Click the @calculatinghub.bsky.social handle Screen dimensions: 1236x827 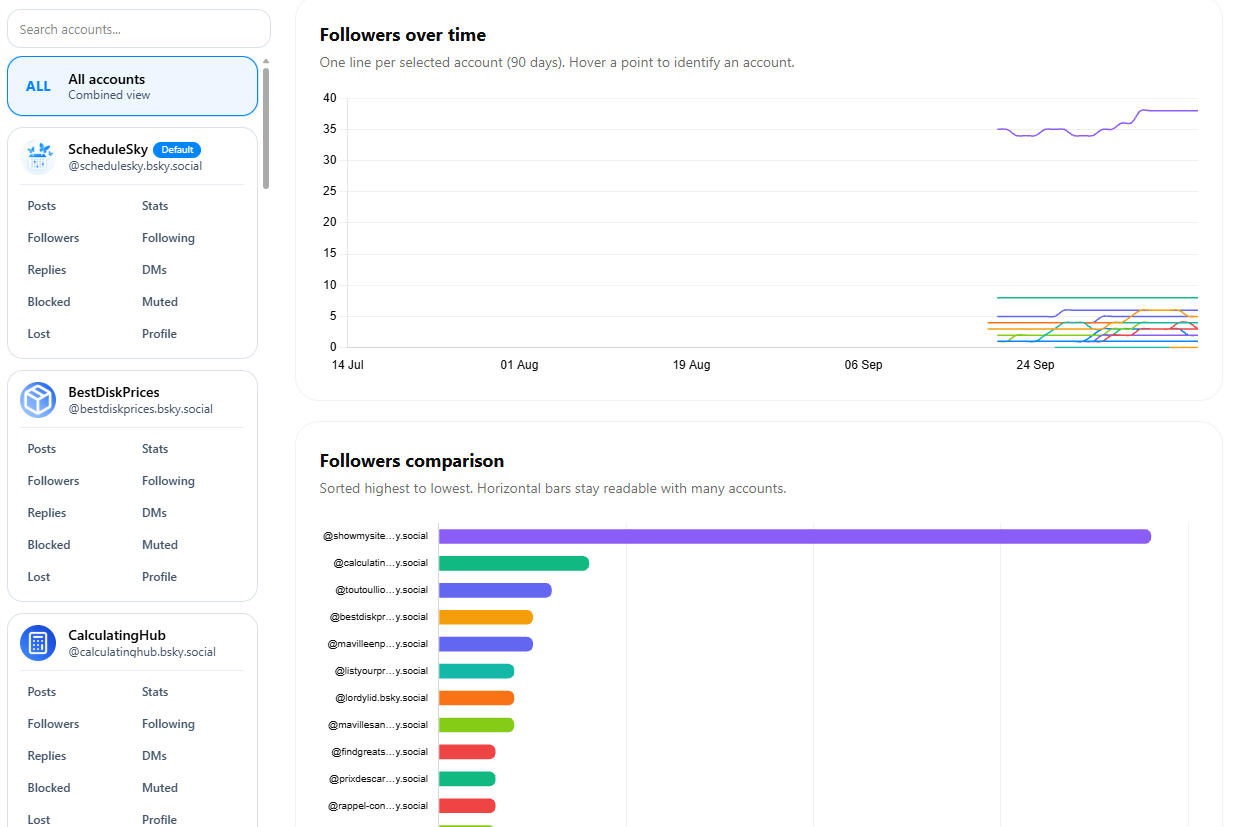point(142,652)
